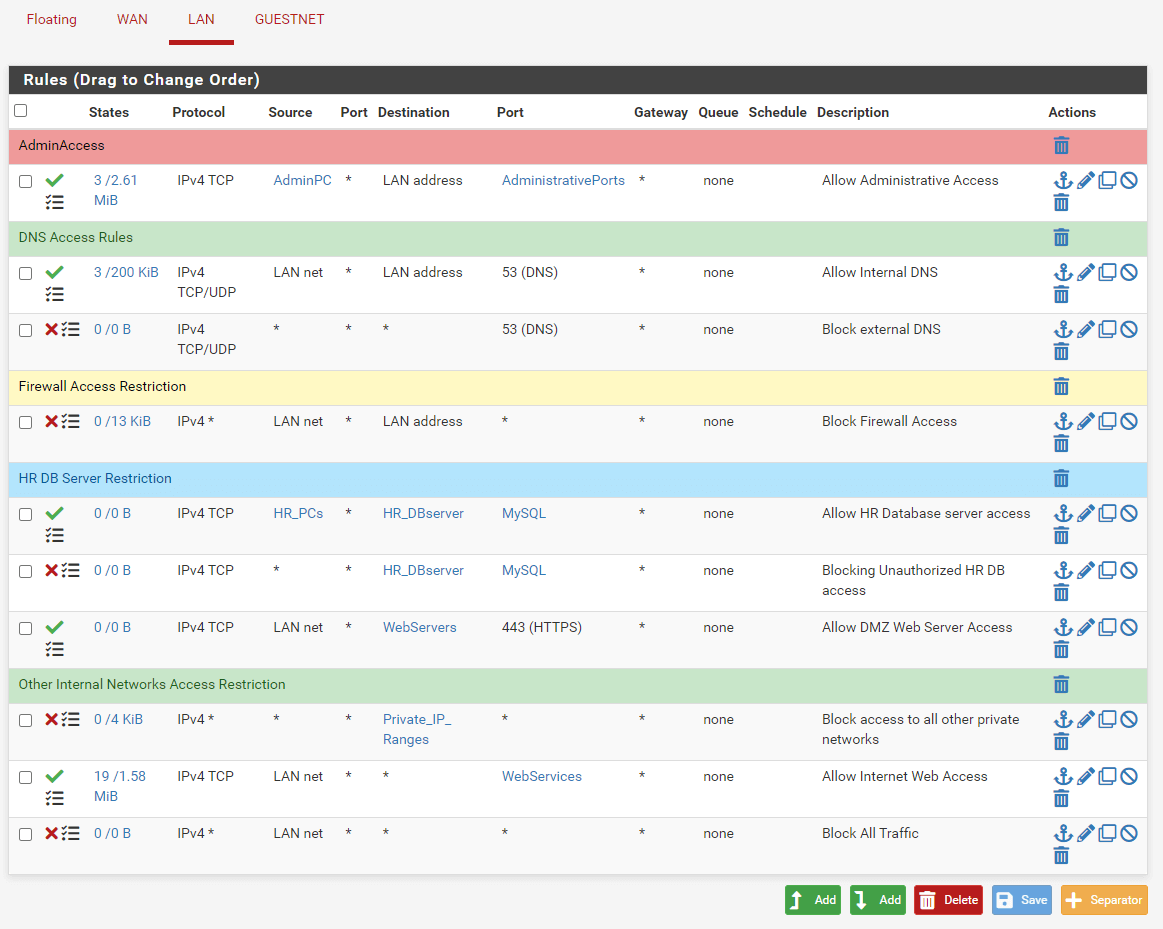
Task: Go to the GUESTNET tab
Action: [289, 19]
